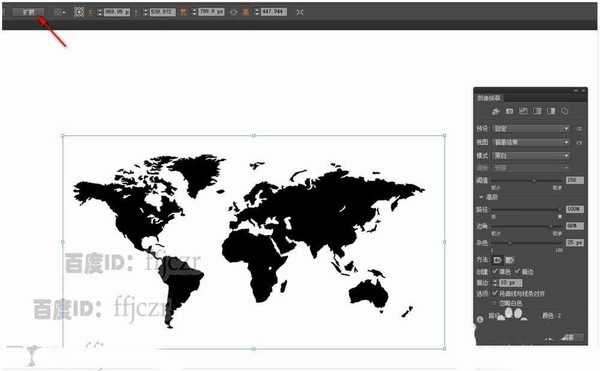Open the View dropdown in Image Trace

coord(531,142)
